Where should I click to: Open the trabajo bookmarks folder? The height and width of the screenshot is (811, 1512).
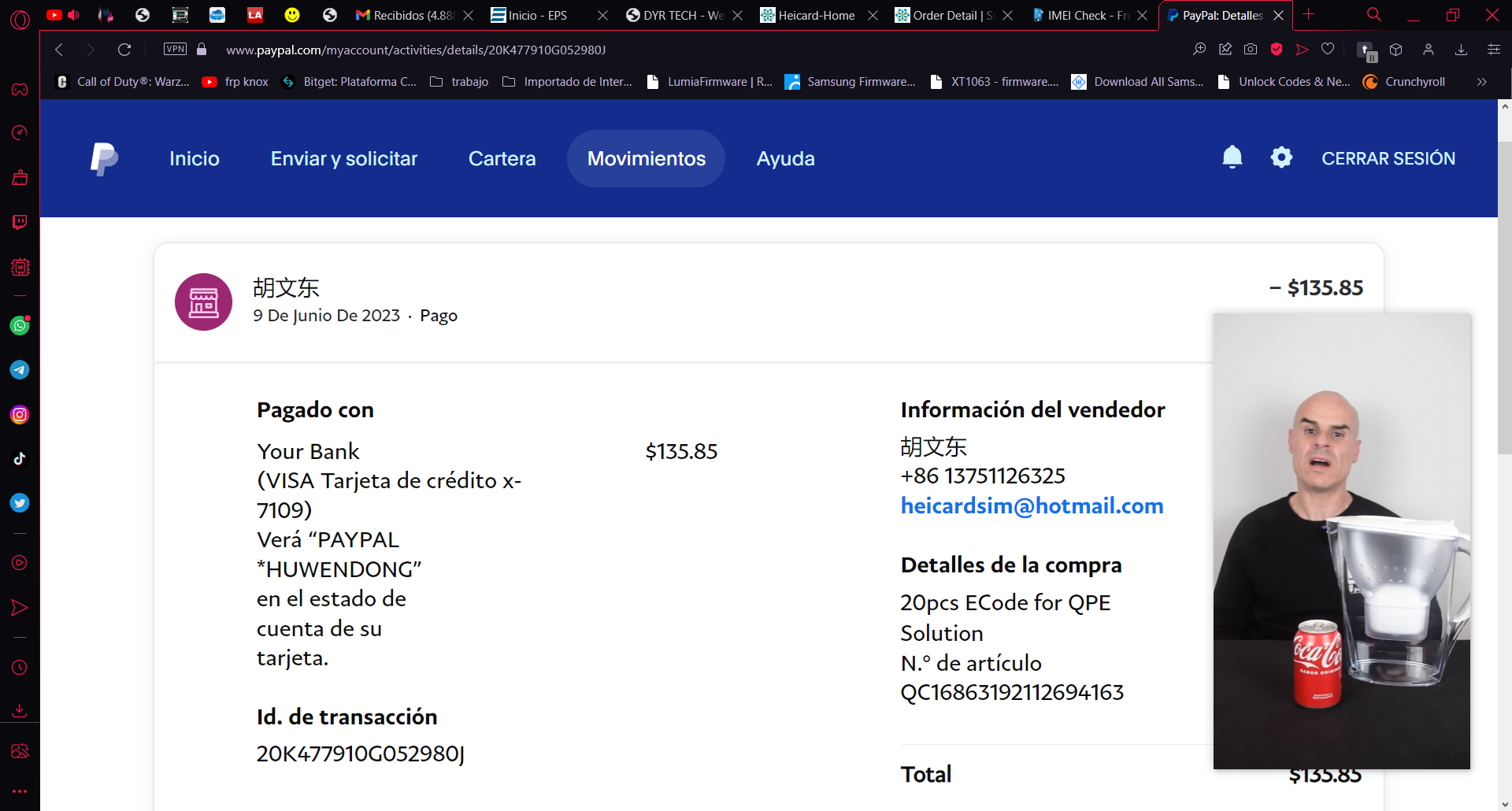(x=459, y=82)
